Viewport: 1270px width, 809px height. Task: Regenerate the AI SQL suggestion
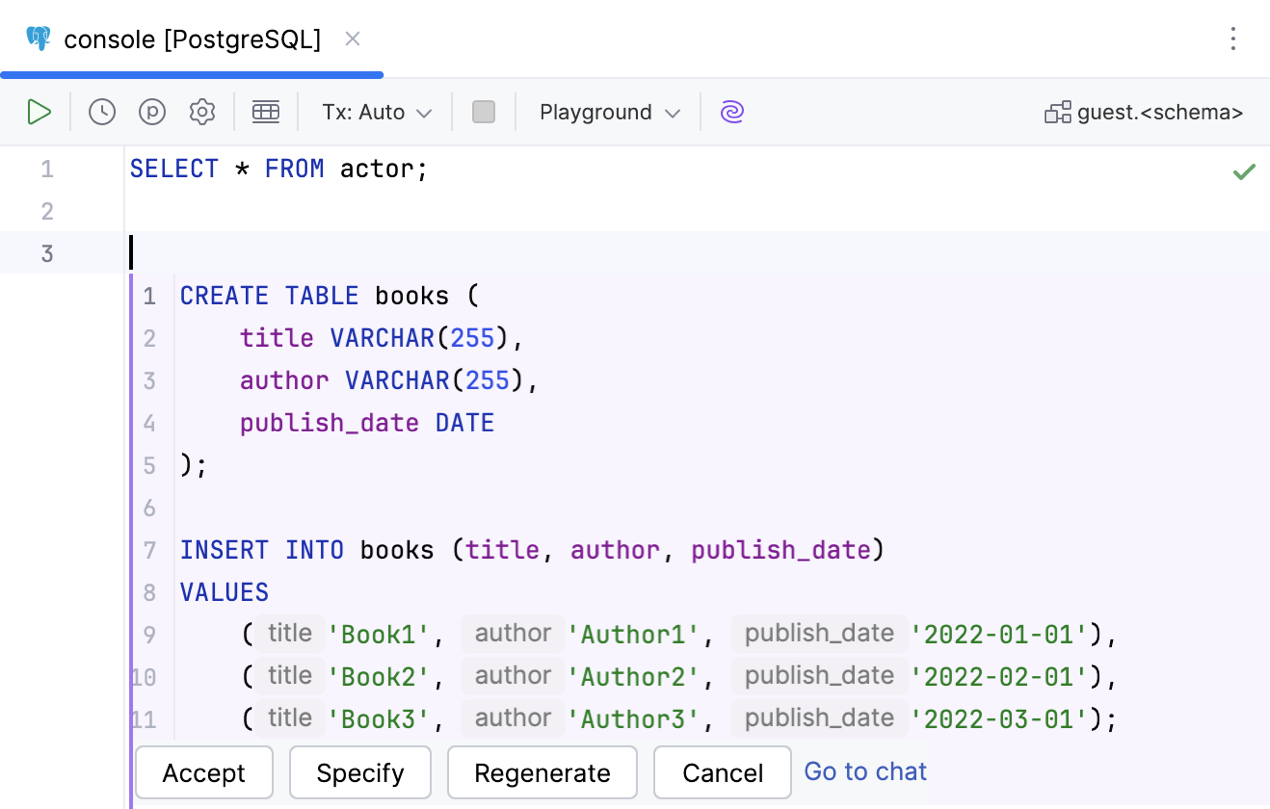coord(542,773)
